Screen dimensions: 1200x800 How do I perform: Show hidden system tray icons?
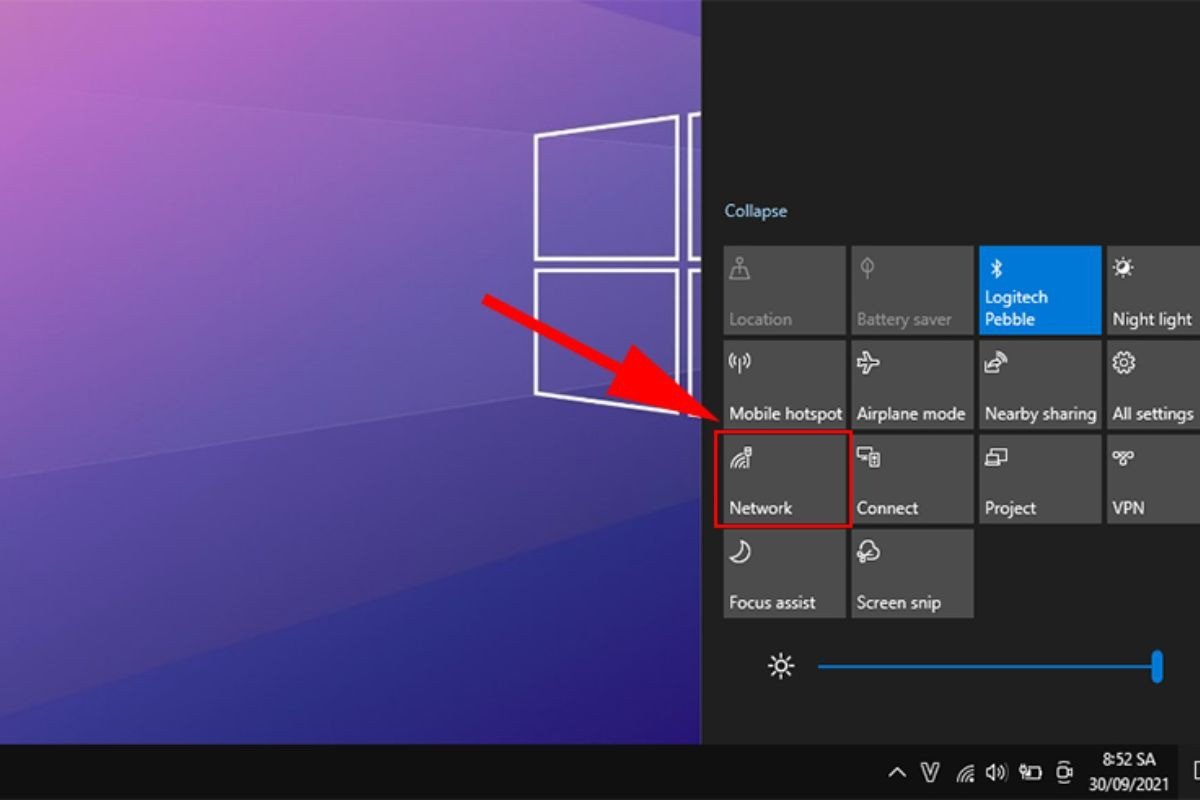click(897, 772)
